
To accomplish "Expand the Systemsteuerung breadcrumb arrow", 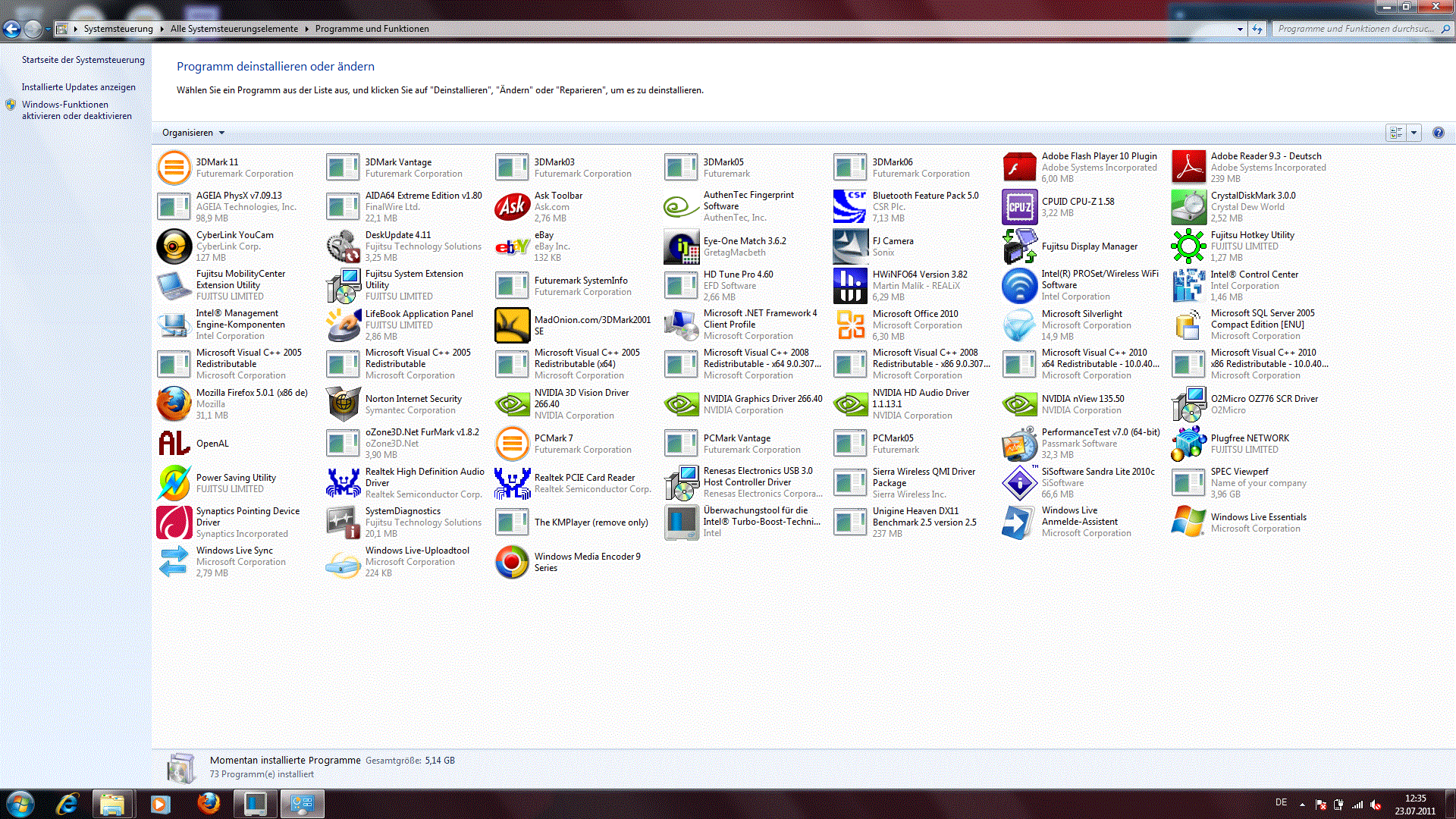I will coord(162,29).
